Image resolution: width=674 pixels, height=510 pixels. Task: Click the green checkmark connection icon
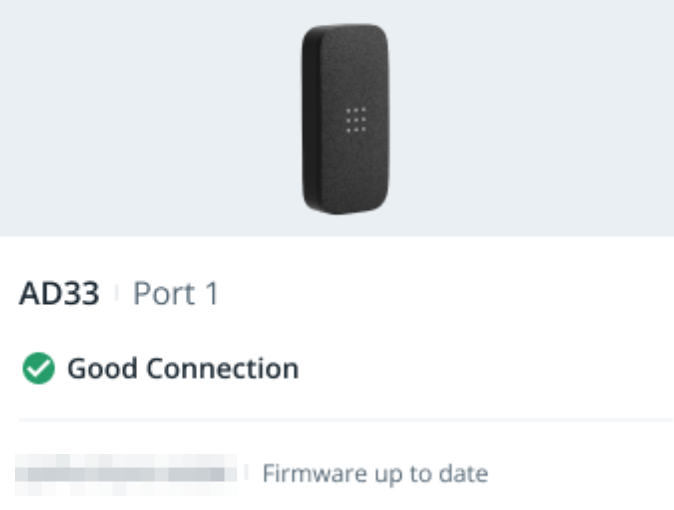38,369
